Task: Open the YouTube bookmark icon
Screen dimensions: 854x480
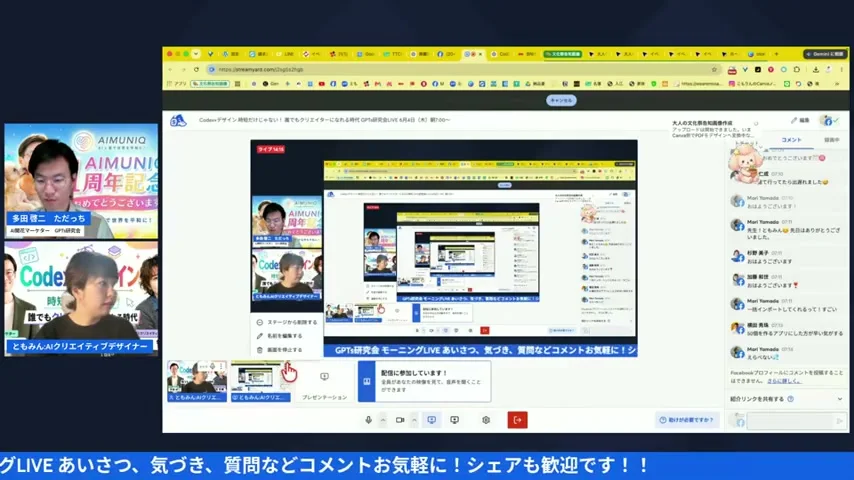Action: 322,84
